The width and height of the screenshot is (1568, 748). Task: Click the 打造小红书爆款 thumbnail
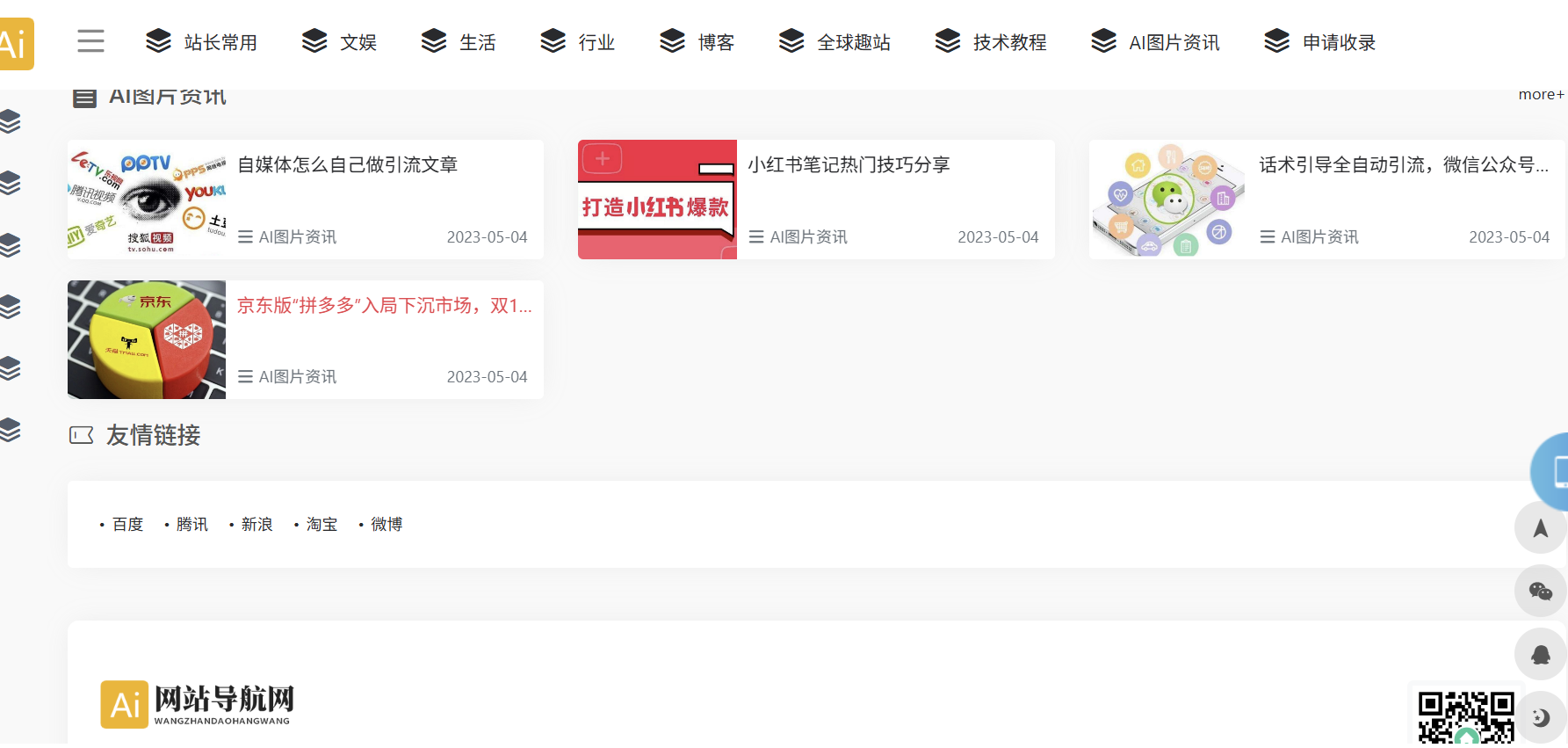(x=657, y=200)
